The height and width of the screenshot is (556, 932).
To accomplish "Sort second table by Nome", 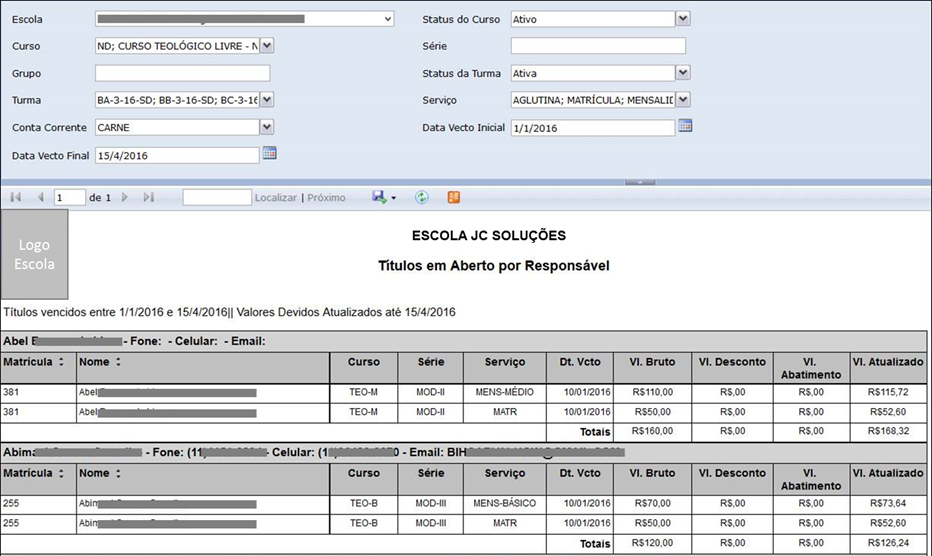I will pyautogui.click(x=118, y=473).
